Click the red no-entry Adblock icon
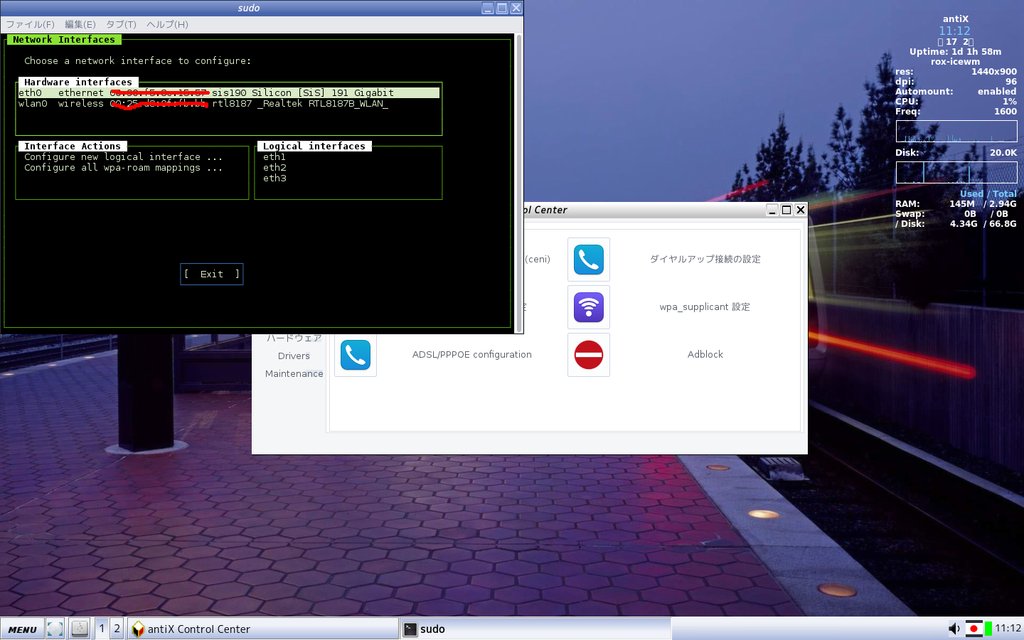 pos(588,355)
